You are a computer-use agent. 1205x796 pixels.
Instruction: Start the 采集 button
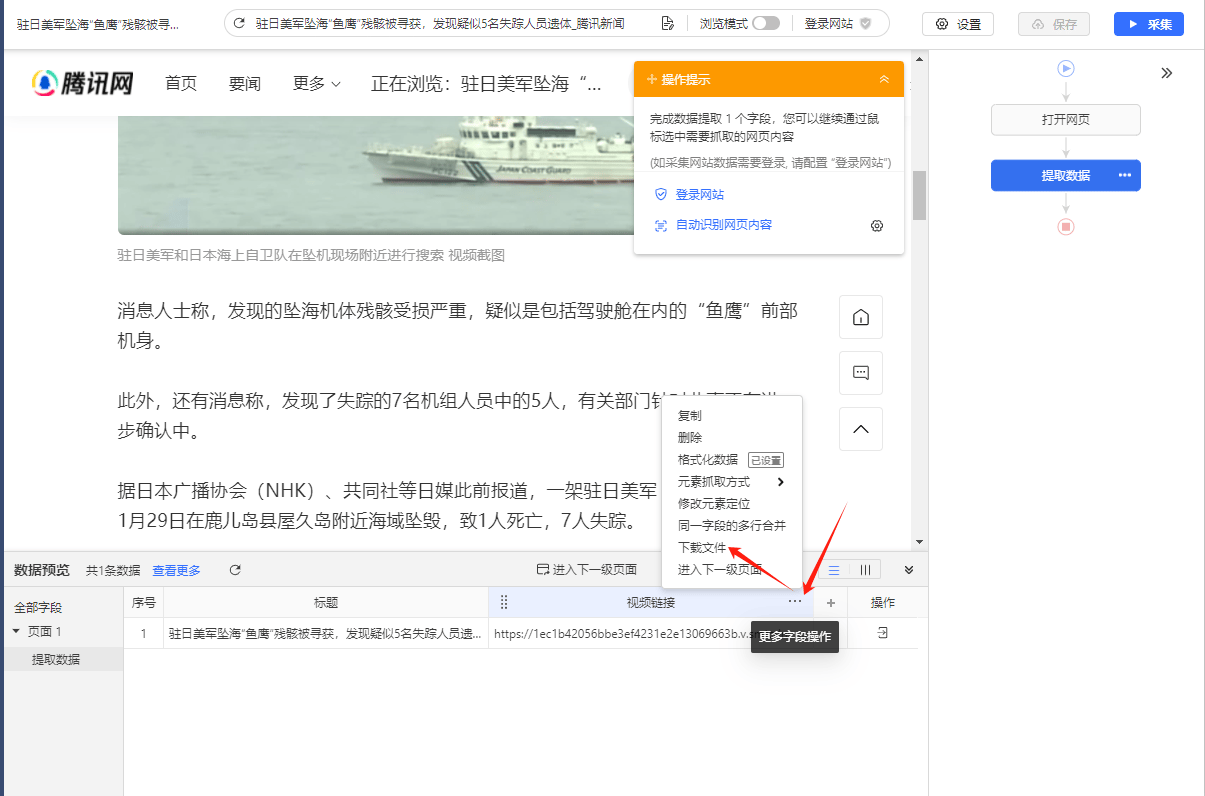1149,24
